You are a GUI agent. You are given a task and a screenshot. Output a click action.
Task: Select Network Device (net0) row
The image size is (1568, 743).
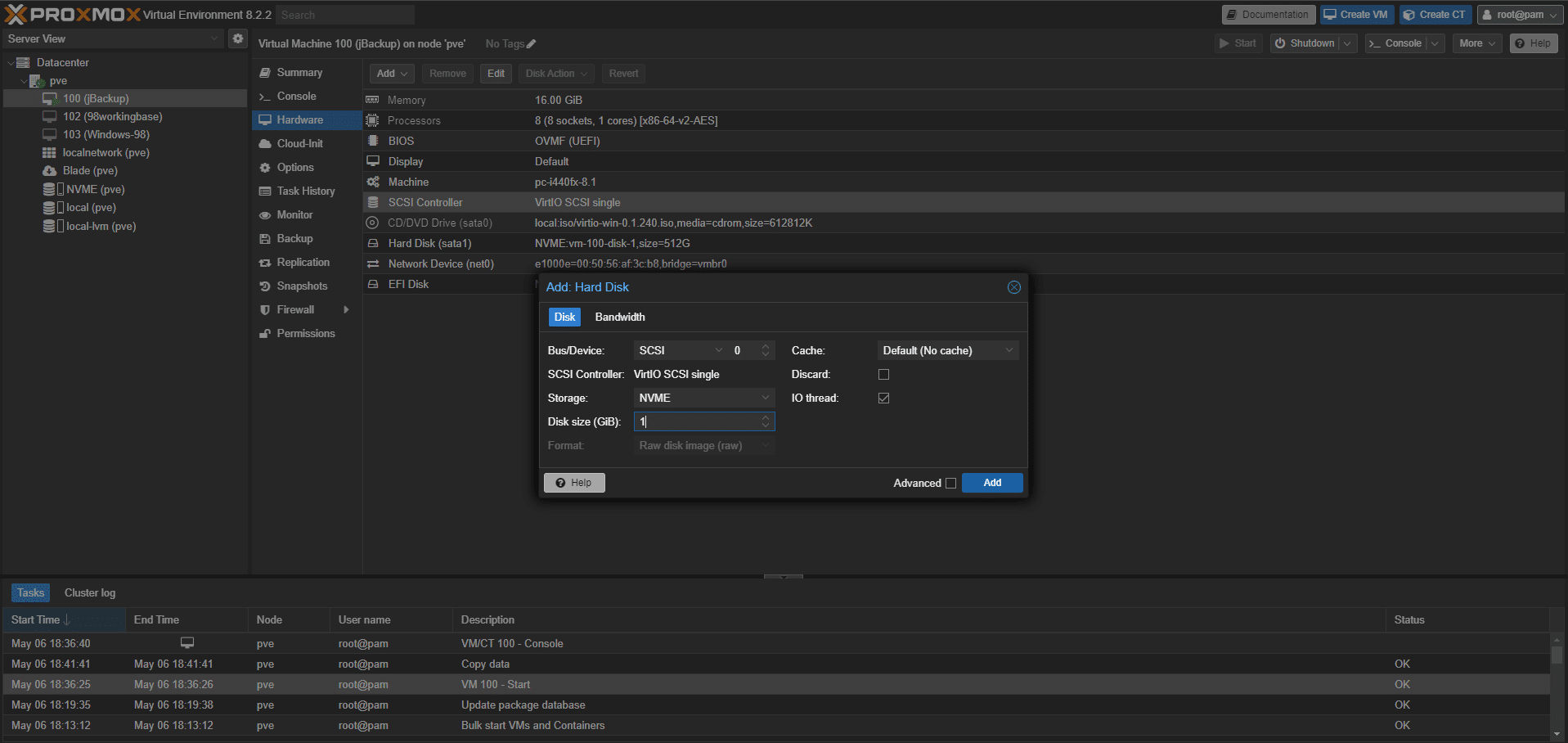click(964, 263)
